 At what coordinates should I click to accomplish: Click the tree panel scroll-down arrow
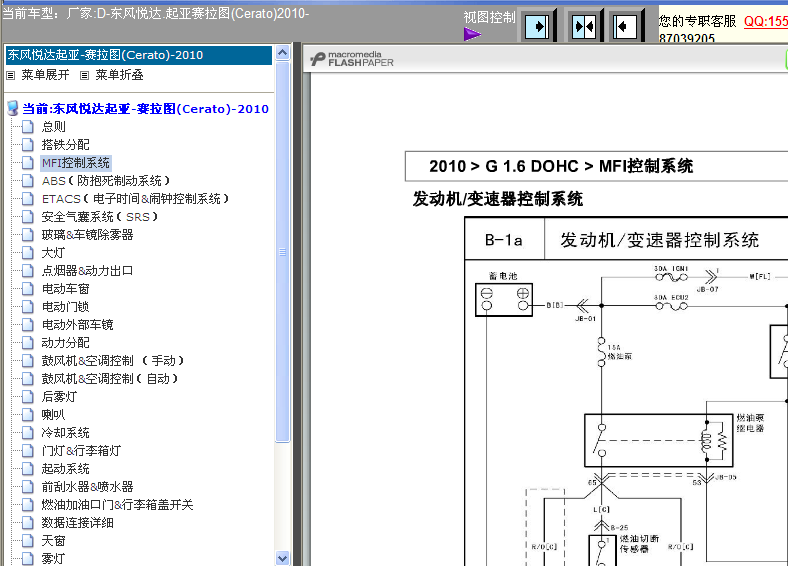(282, 558)
